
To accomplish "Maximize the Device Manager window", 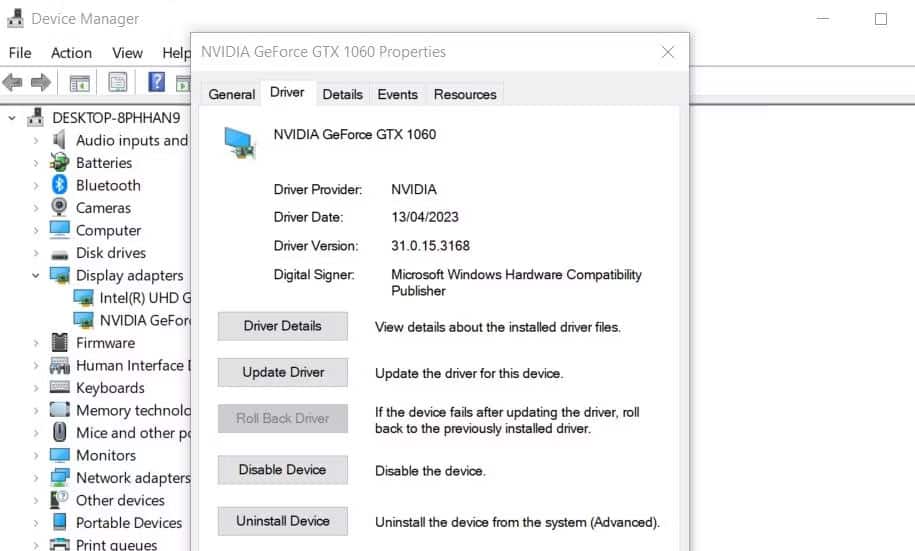I will tap(881, 19).
